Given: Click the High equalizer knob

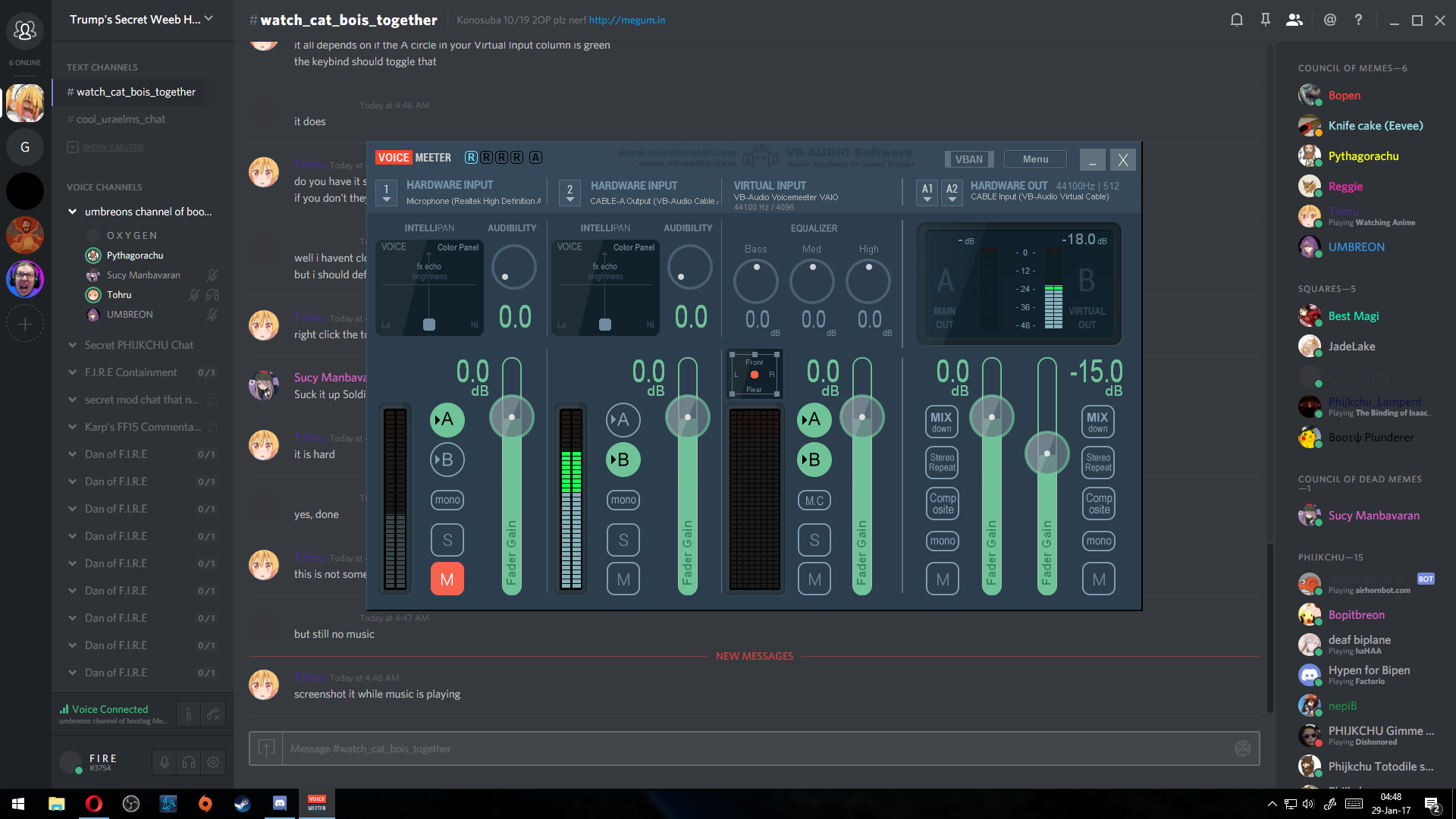Looking at the screenshot, I should (868, 281).
